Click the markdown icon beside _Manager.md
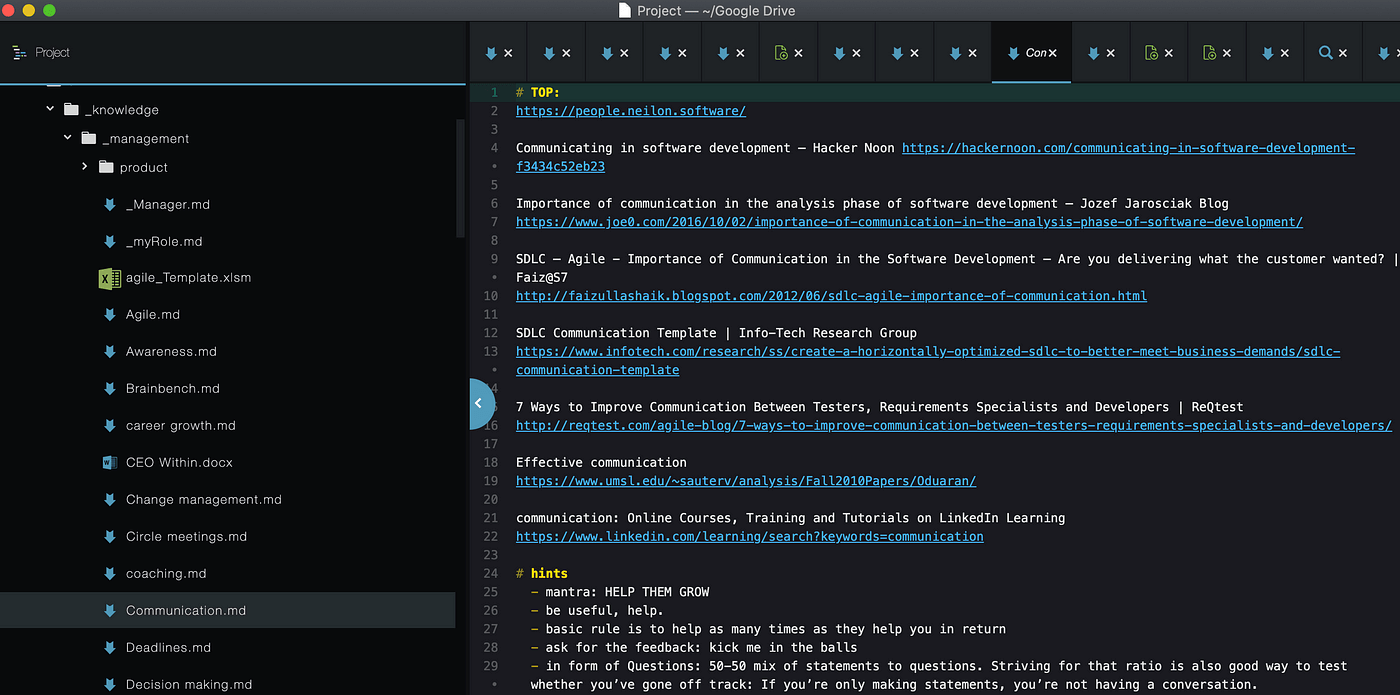The image size is (1400, 695). click(x=109, y=205)
